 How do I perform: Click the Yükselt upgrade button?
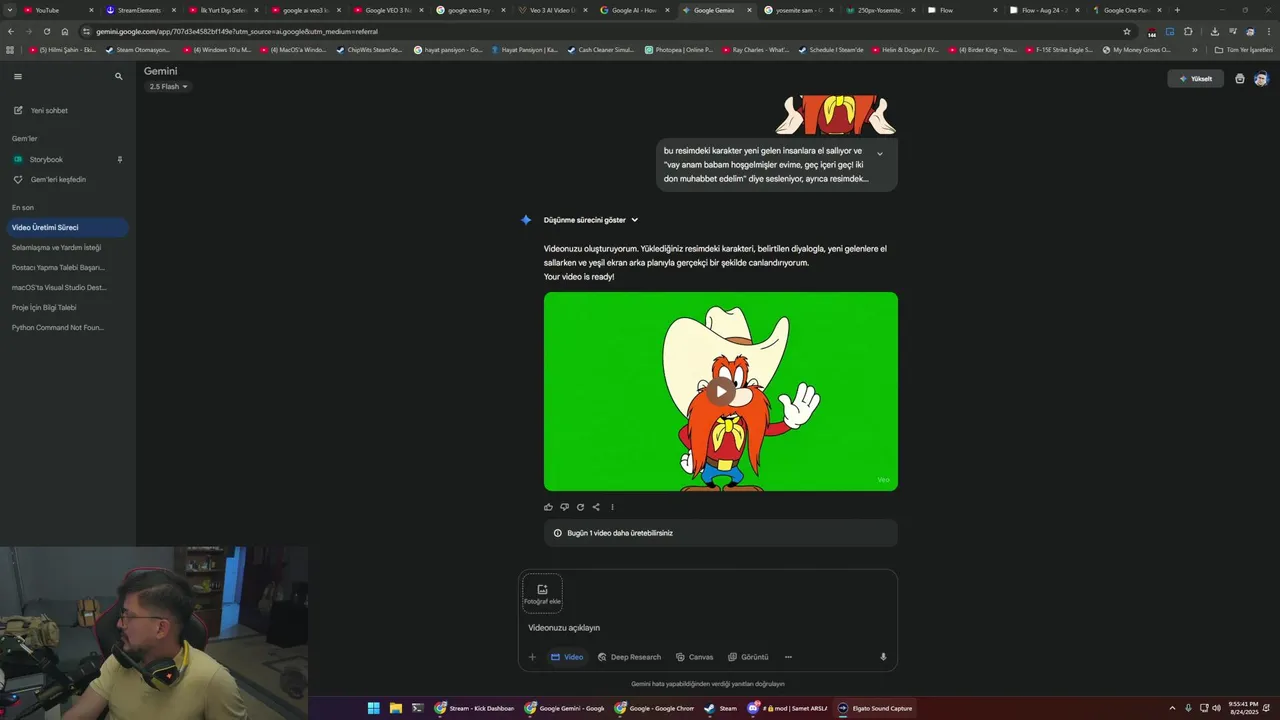pyautogui.click(x=1195, y=79)
